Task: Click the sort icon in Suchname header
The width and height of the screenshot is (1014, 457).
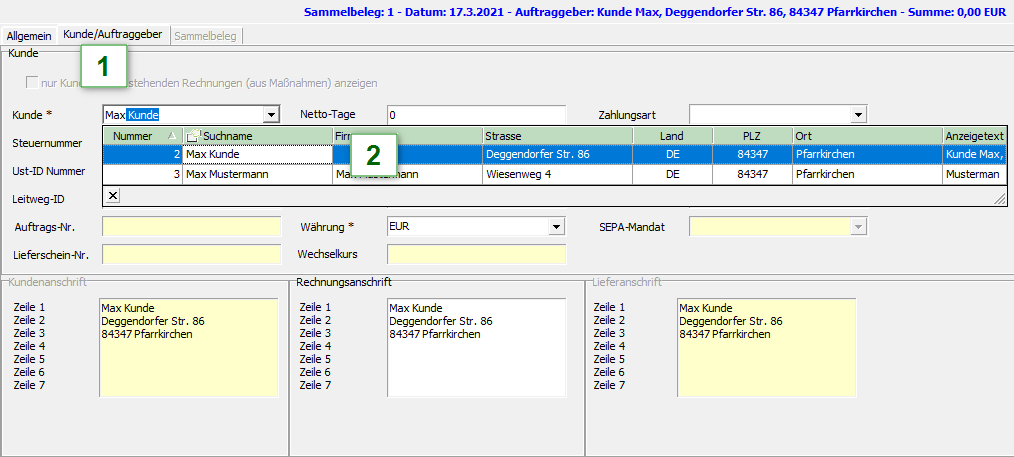Action: click(x=192, y=136)
